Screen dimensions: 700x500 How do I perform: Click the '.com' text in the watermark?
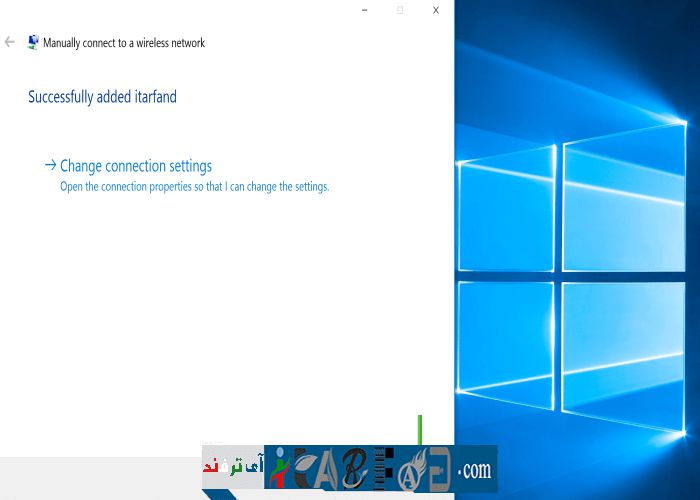pyautogui.click(x=474, y=468)
